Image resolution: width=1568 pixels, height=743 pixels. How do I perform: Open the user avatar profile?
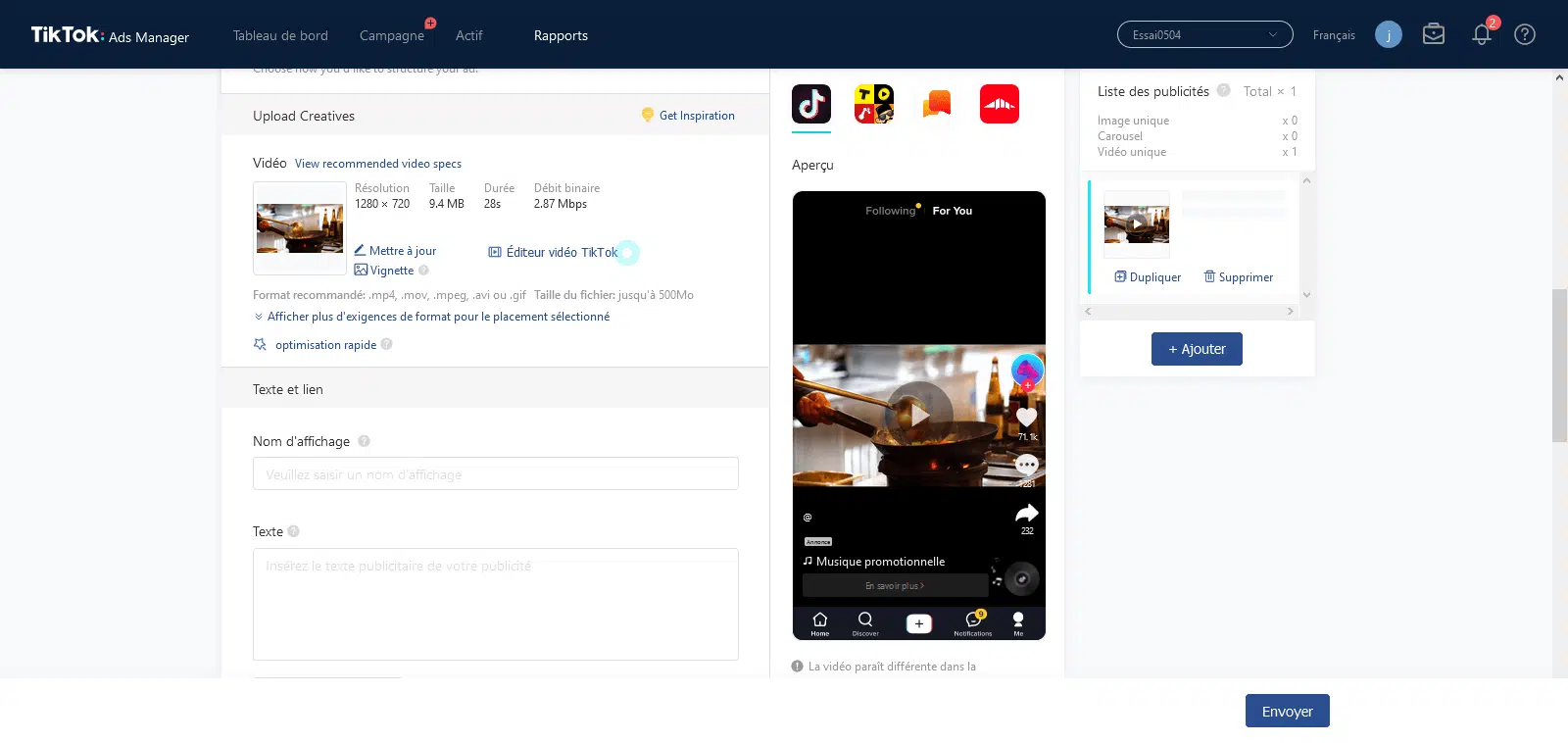pyautogui.click(x=1388, y=35)
